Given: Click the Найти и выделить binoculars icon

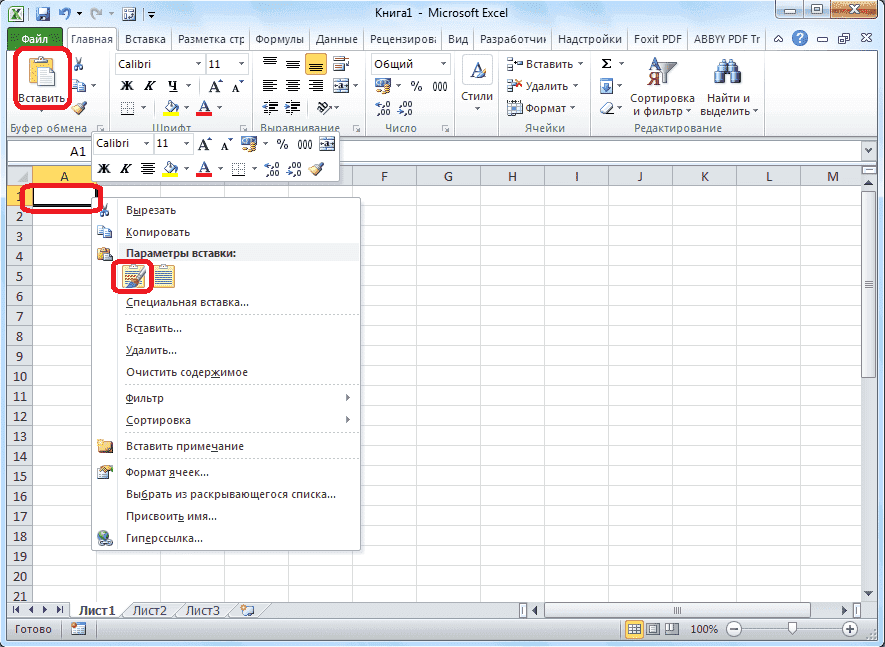Looking at the screenshot, I should [725, 72].
